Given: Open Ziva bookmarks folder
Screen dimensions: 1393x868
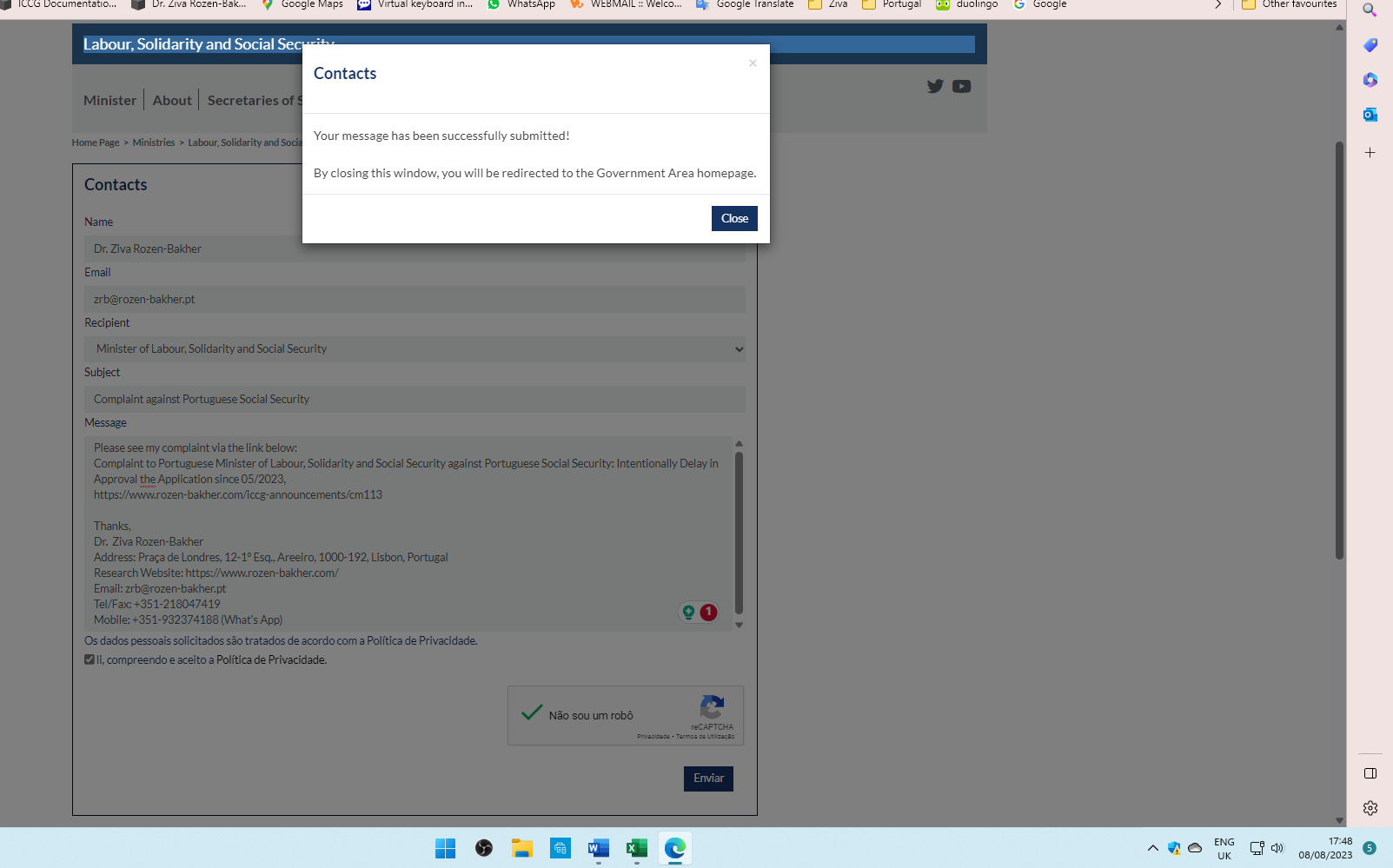Looking at the screenshot, I should tap(828, 5).
